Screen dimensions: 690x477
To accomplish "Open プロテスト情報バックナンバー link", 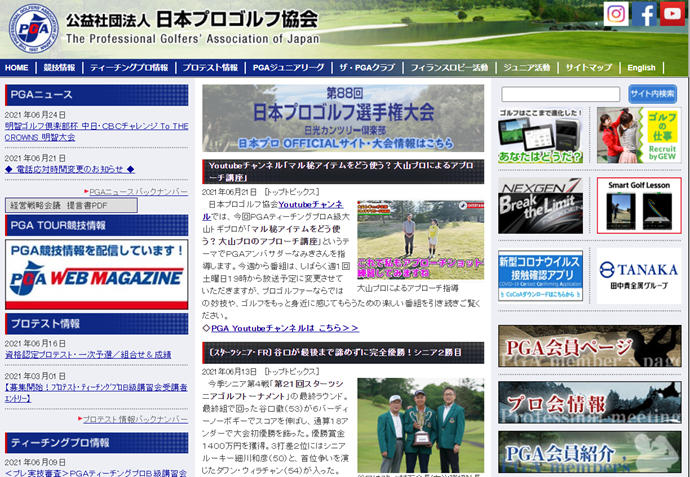I will click(135, 419).
